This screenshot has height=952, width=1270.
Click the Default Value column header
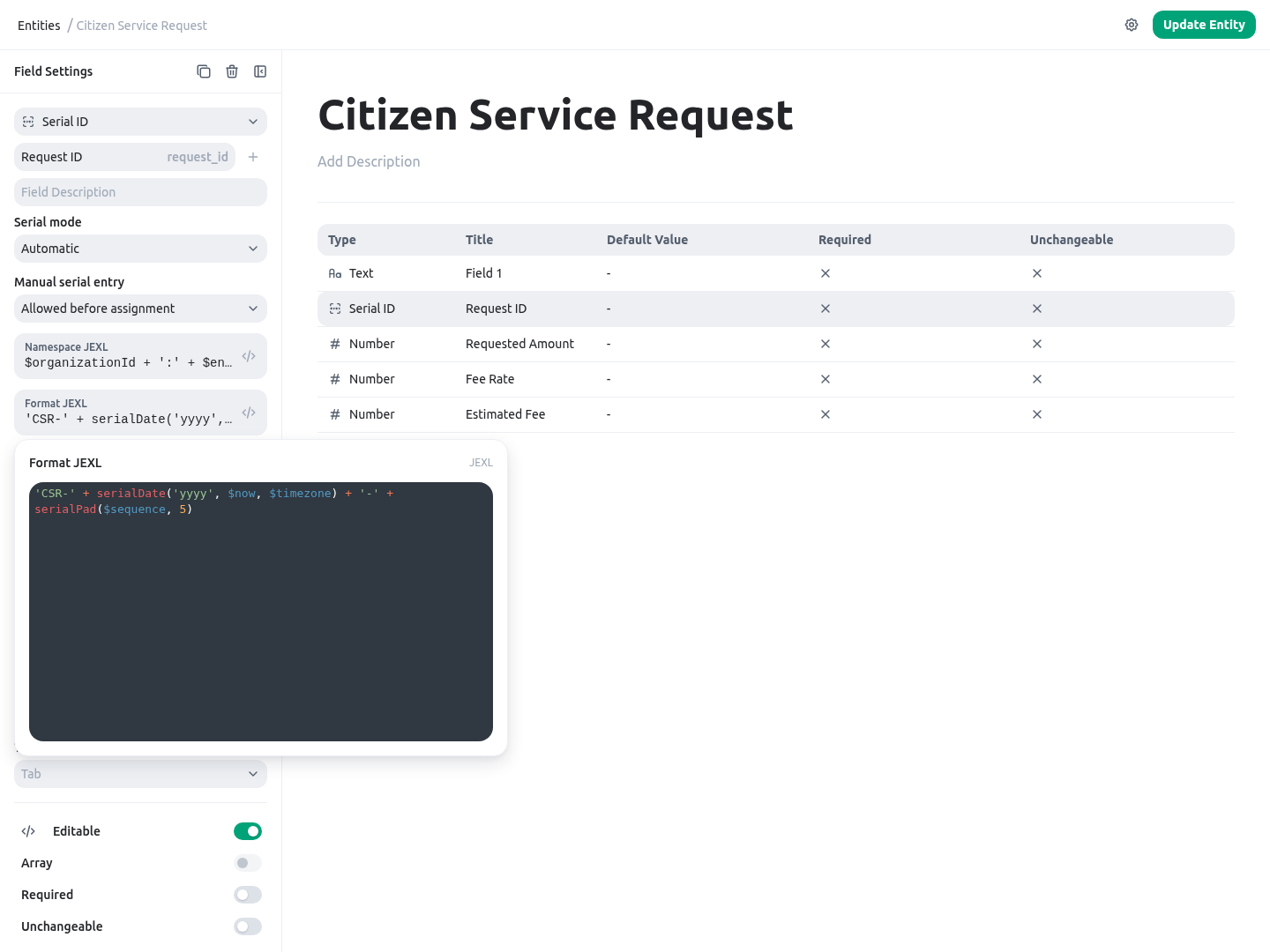[647, 240]
